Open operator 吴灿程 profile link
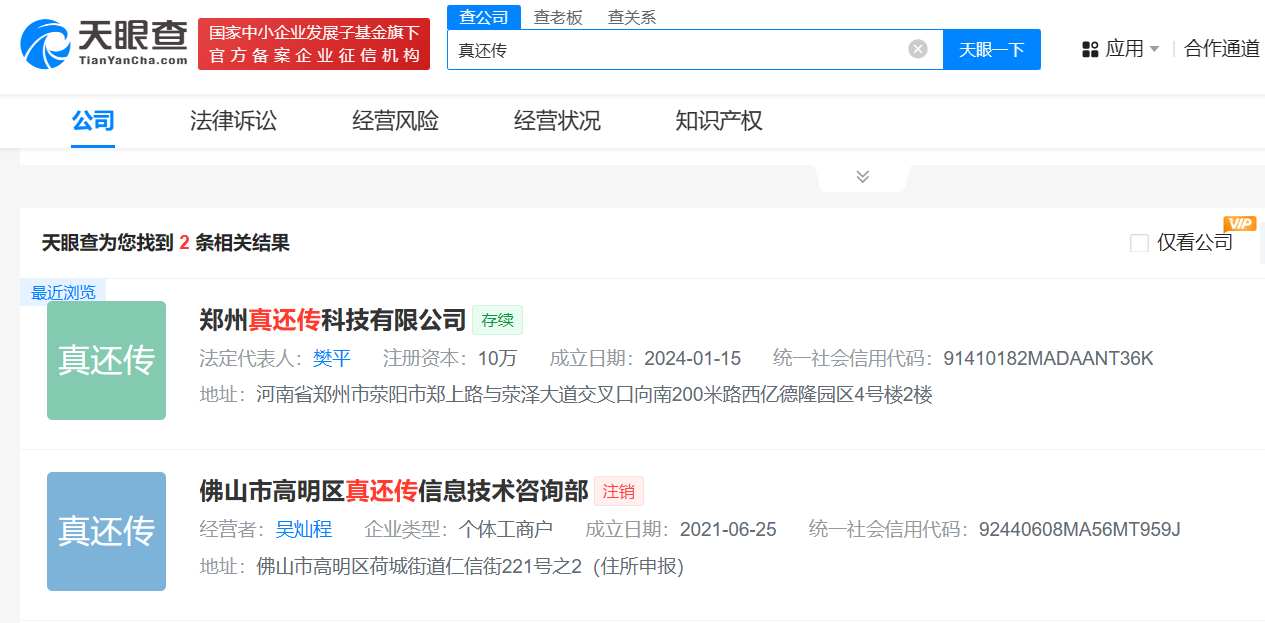The height and width of the screenshot is (623, 1265). [x=304, y=529]
